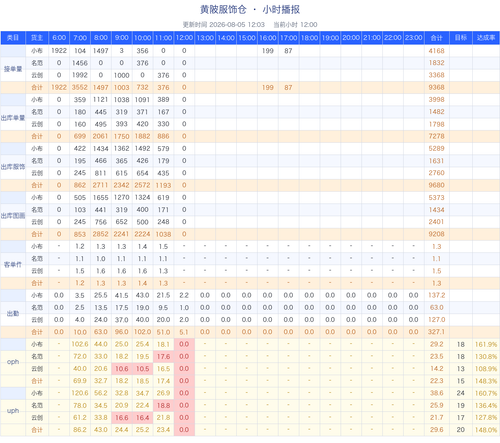Select the cell showing 1882
The image size is (500, 443).
pos(142,136)
